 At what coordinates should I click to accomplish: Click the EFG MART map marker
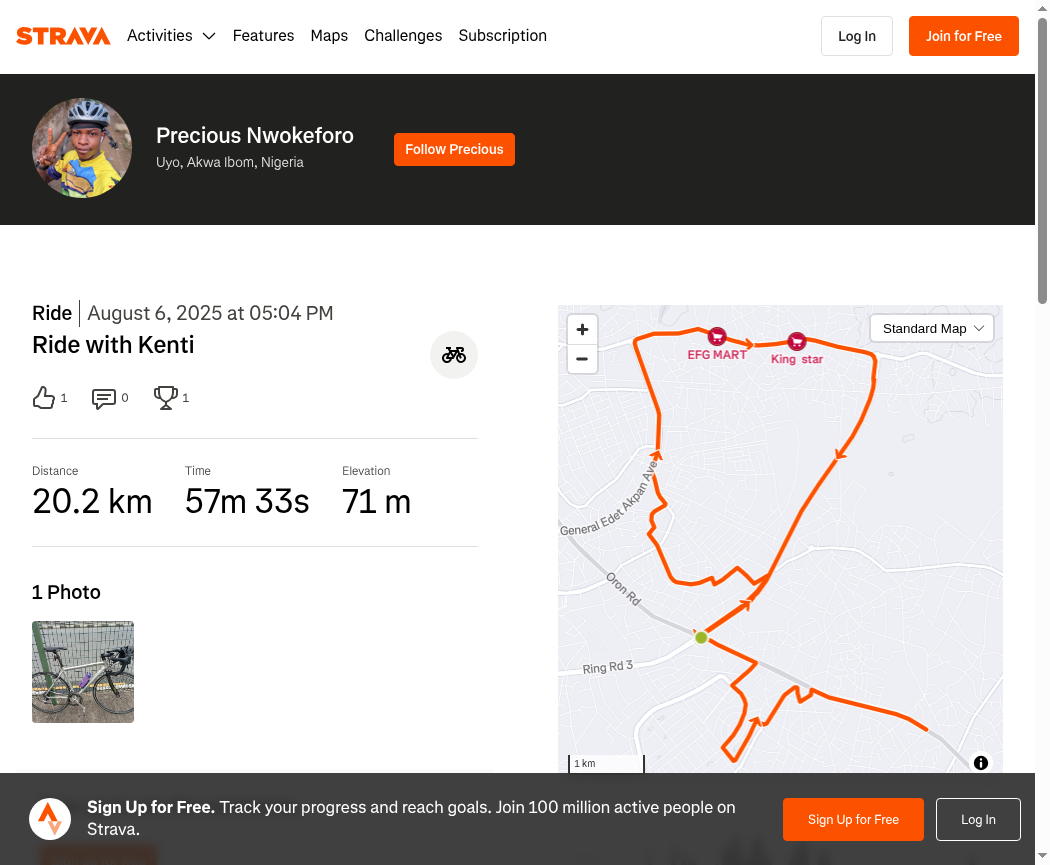click(717, 336)
